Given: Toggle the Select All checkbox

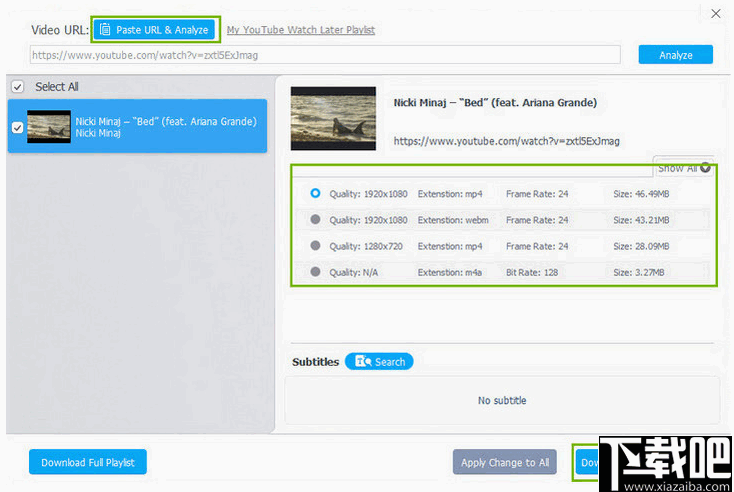Looking at the screenshot, I should (17, 87).
